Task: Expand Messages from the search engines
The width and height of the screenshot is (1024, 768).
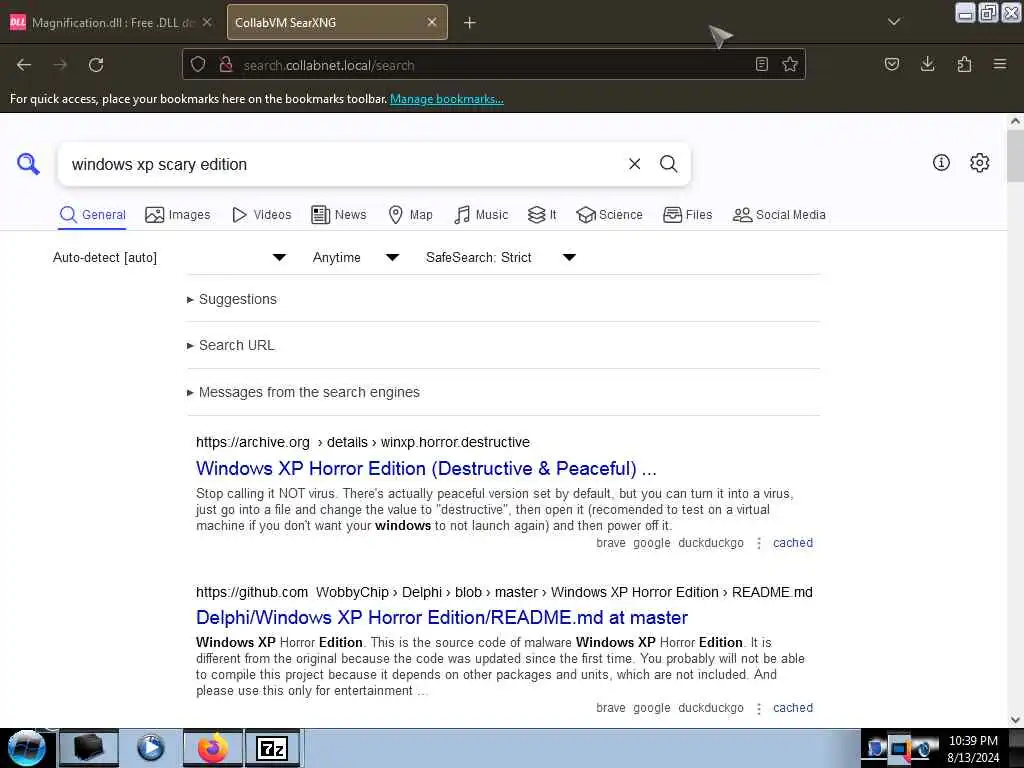Action: 303,392
